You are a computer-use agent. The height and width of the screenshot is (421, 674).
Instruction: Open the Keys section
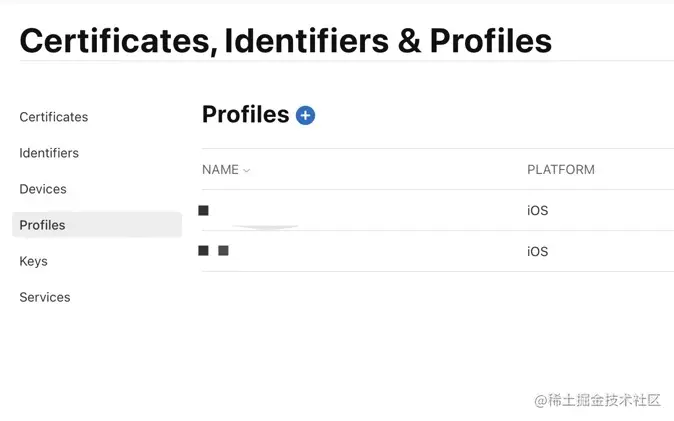(34, 261)
